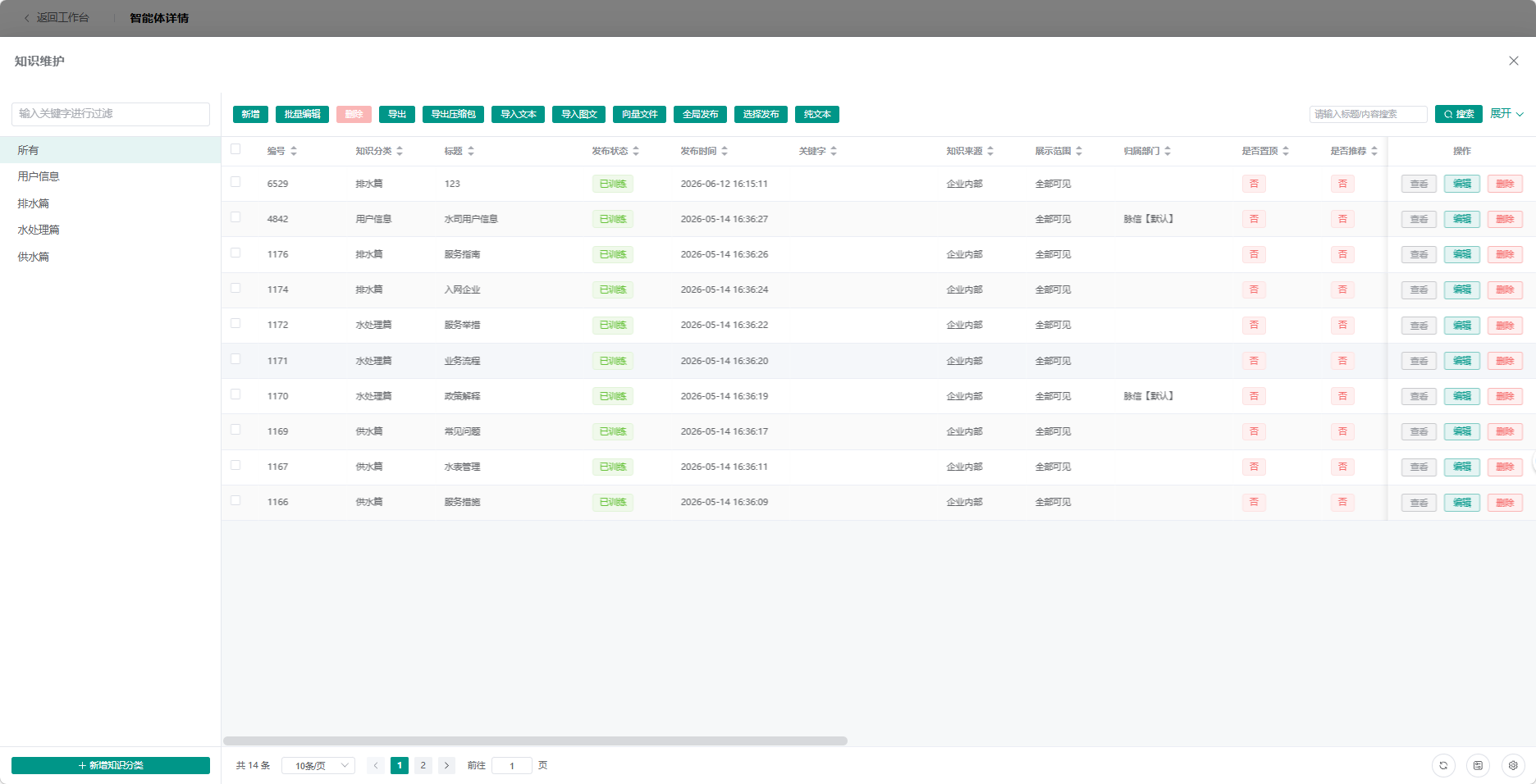Click 新增知识分类 button at bottom left

click(111, 765)
